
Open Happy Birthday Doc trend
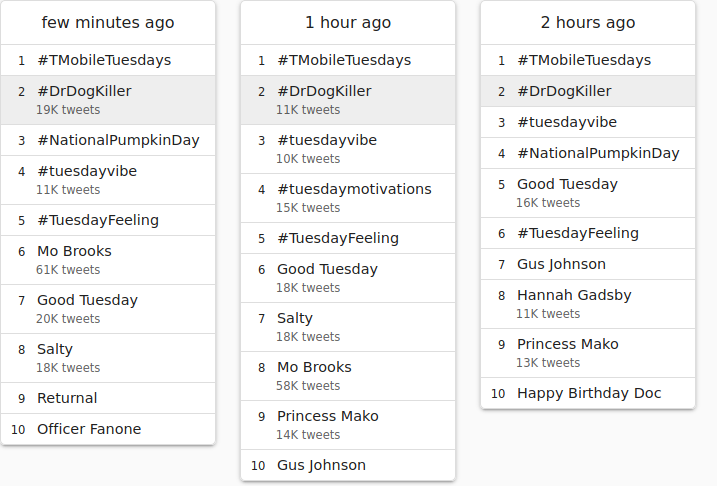click(x=588, y=393)
